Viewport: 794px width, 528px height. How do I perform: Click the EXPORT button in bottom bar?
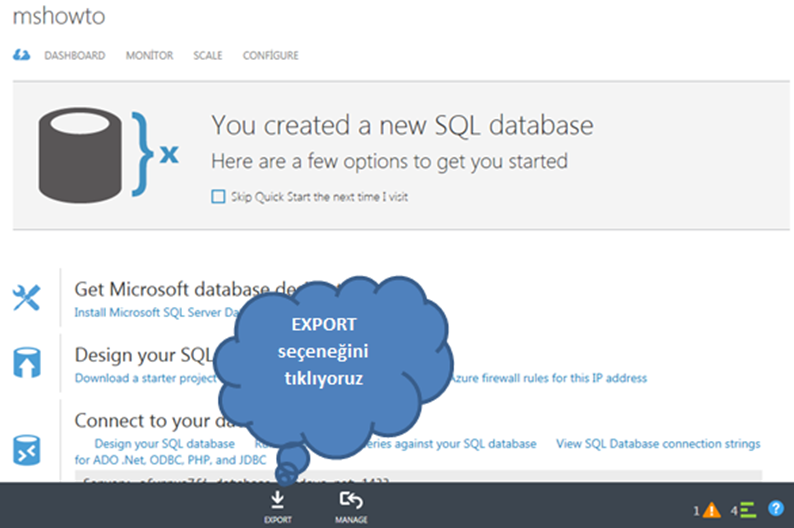tap(277, 506)
